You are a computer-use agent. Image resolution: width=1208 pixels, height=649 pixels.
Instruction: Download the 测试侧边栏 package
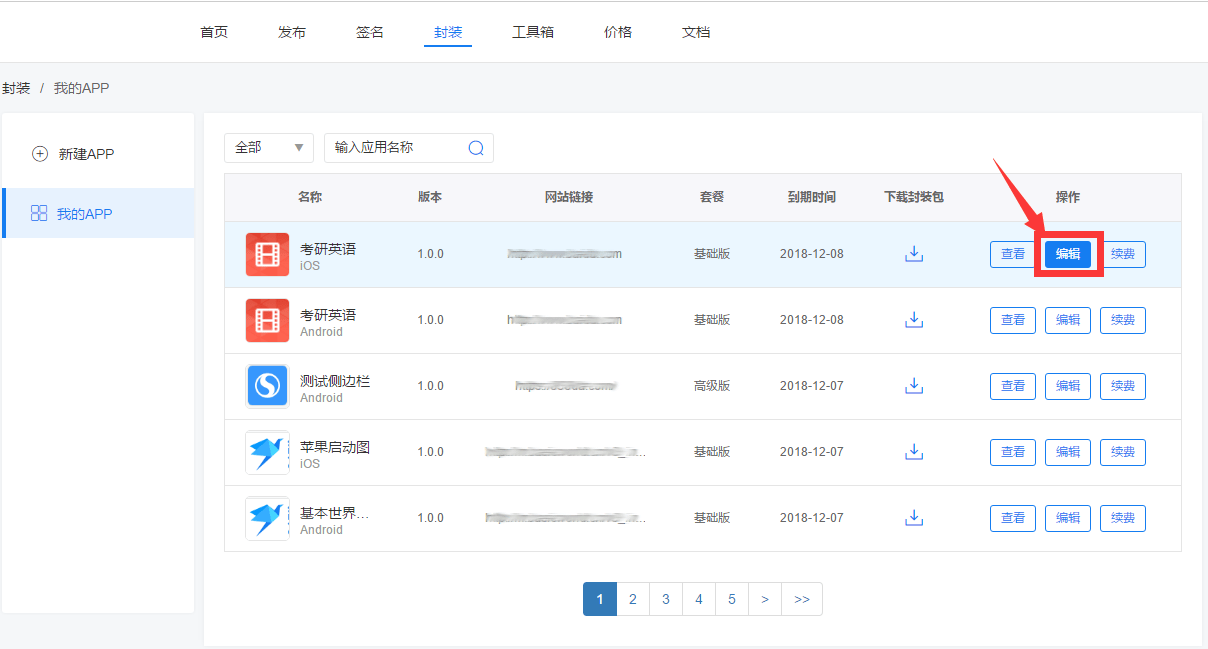[913, 386]
